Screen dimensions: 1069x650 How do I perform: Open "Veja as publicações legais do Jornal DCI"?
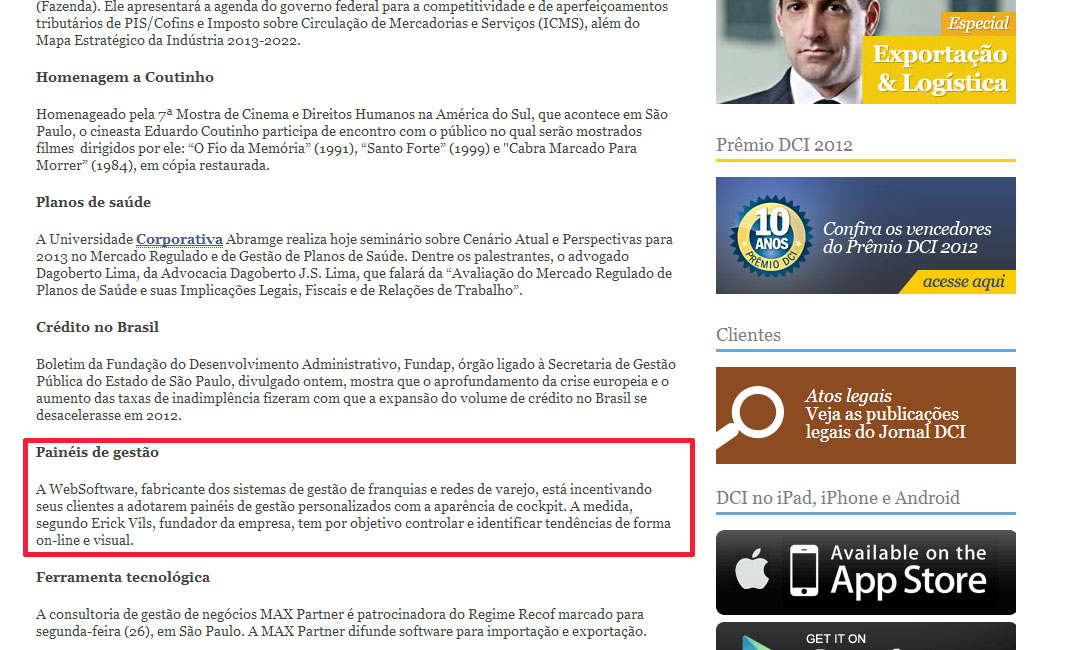(885, 423)
